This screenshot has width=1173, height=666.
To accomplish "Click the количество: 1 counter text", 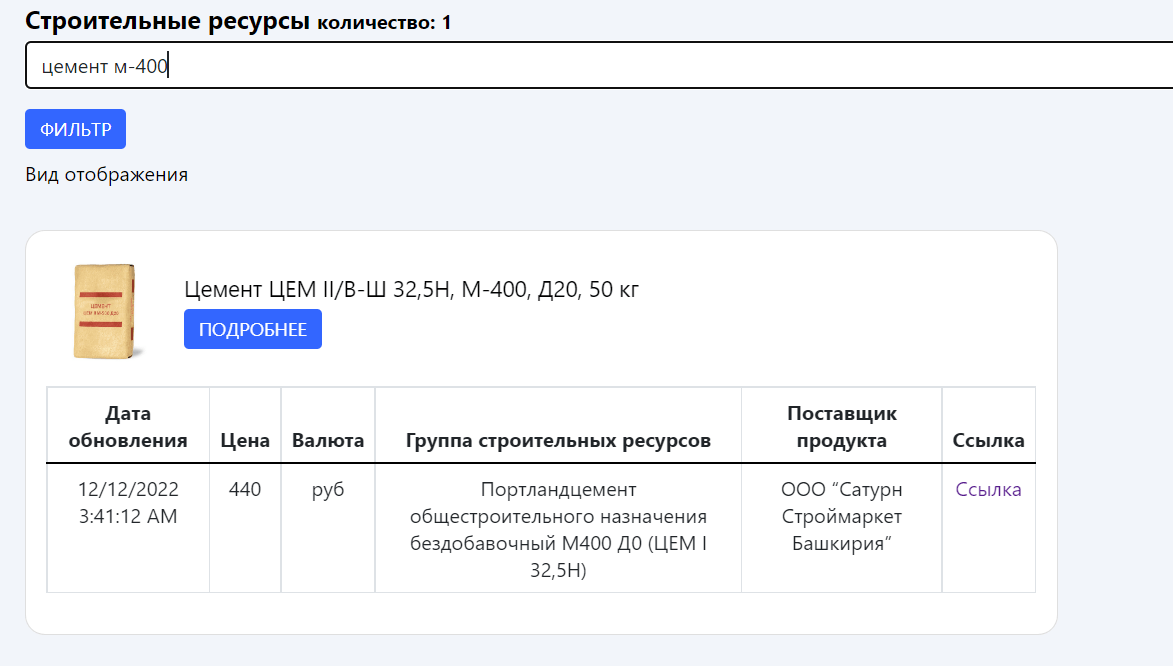I will (384, 23).
